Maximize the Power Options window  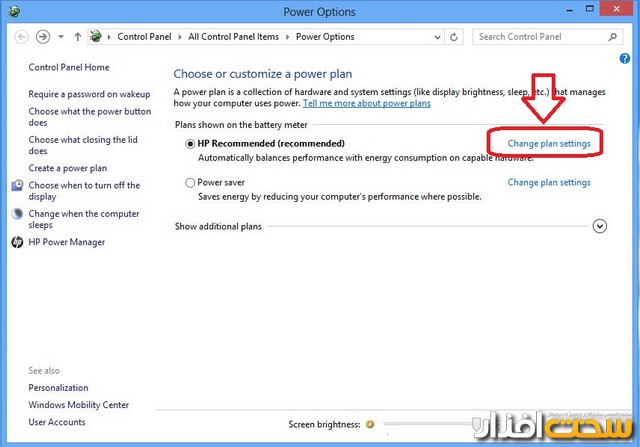coord(590,9)
